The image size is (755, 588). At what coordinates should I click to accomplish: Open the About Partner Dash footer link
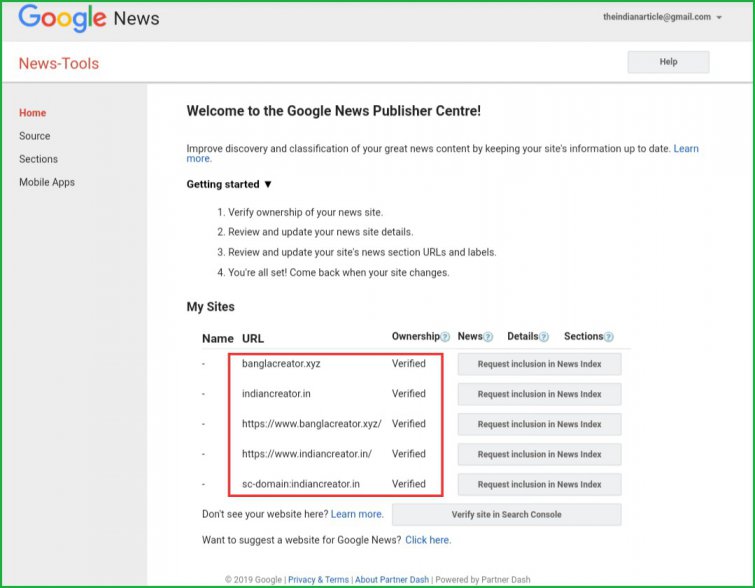point(392,579)
